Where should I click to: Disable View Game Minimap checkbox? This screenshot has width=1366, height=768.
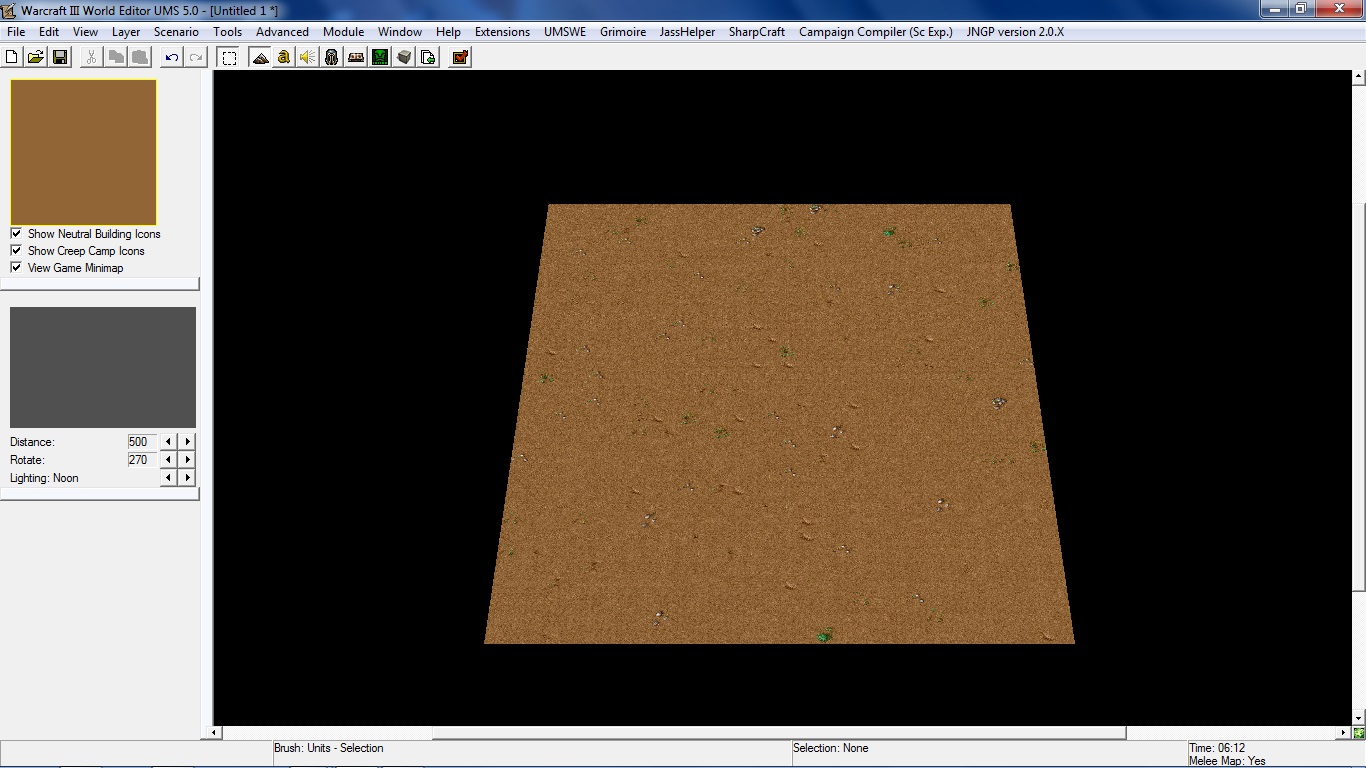pyautogui.click(x=16, y=267)
